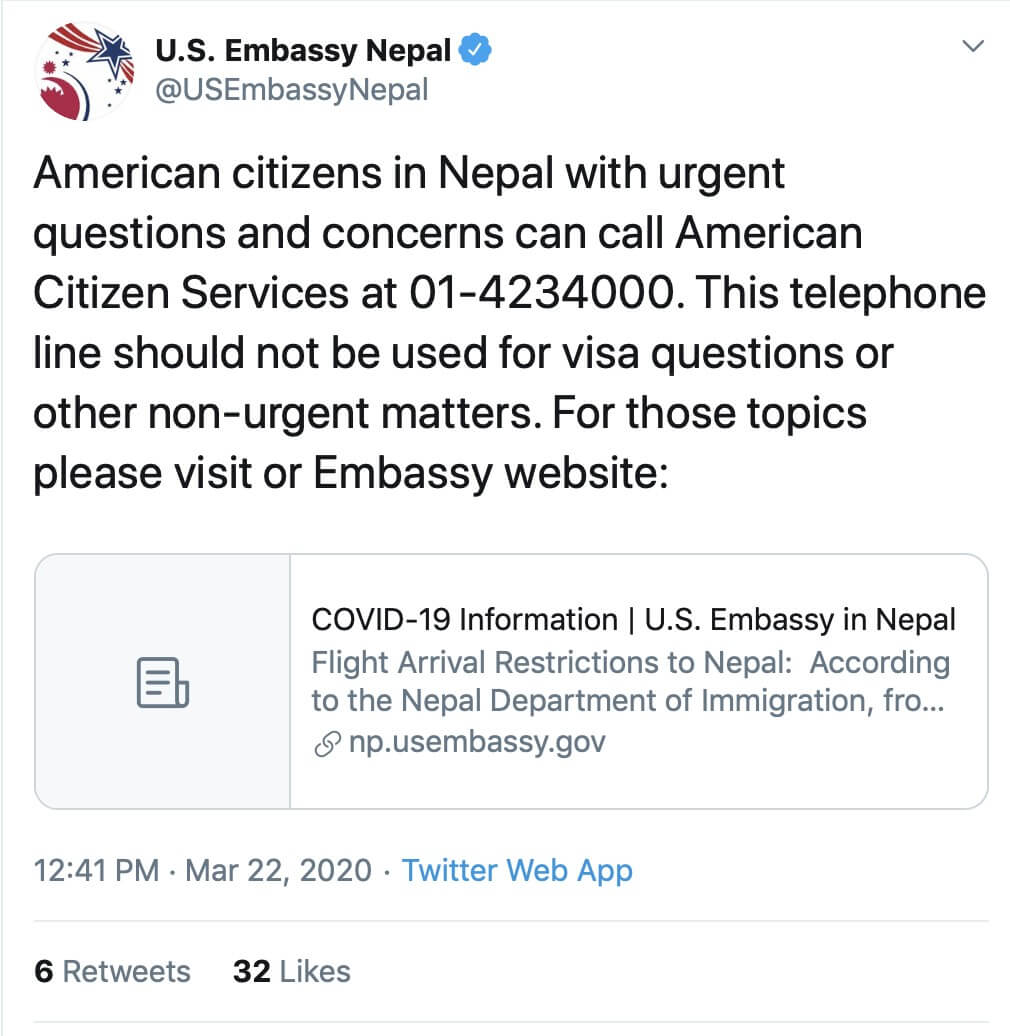Screen dimensions: 1010x1036
Task: Click the Mar 22, 2020 date
Action: (279, 870)
